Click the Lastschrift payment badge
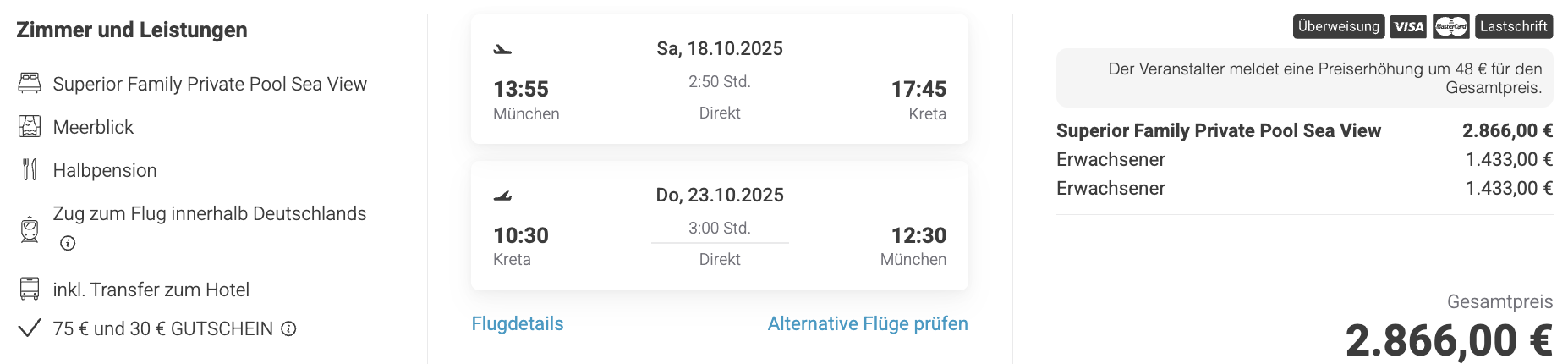1568x364 pixels. point(1514,27)
